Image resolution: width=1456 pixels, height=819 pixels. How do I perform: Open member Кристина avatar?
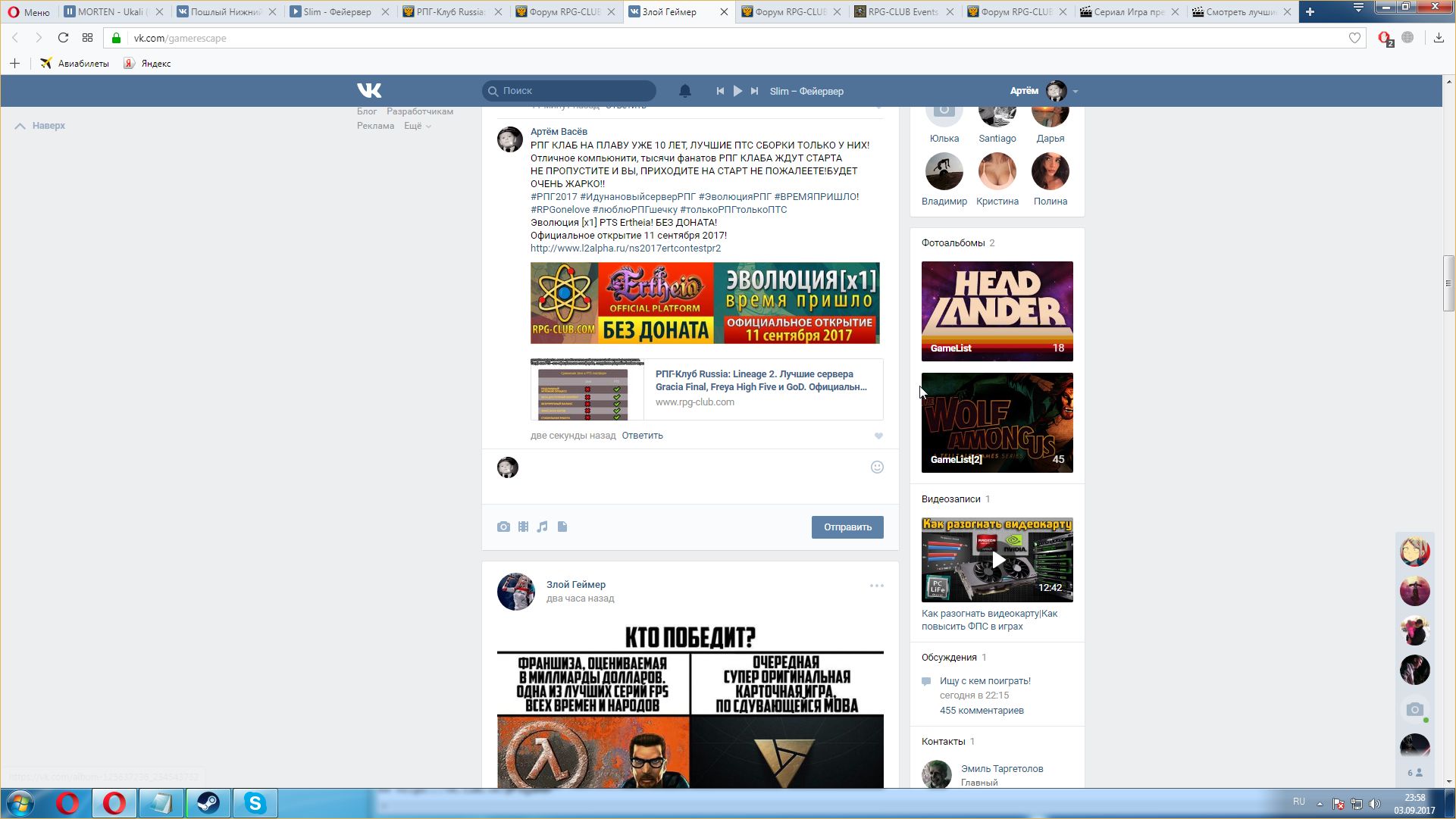point(997,171)
